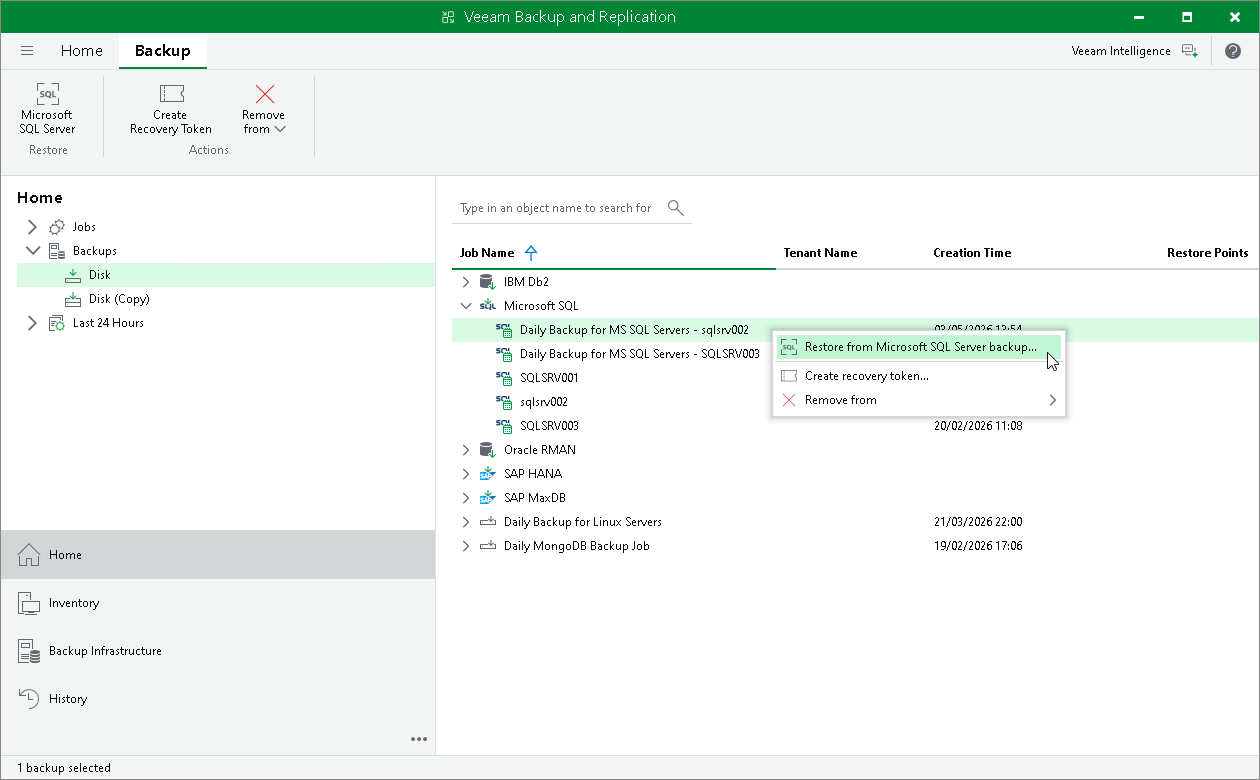Click the Oracle RMAN database icon
The width and height of the screenshot is (1260, 780).
[488, 450]
